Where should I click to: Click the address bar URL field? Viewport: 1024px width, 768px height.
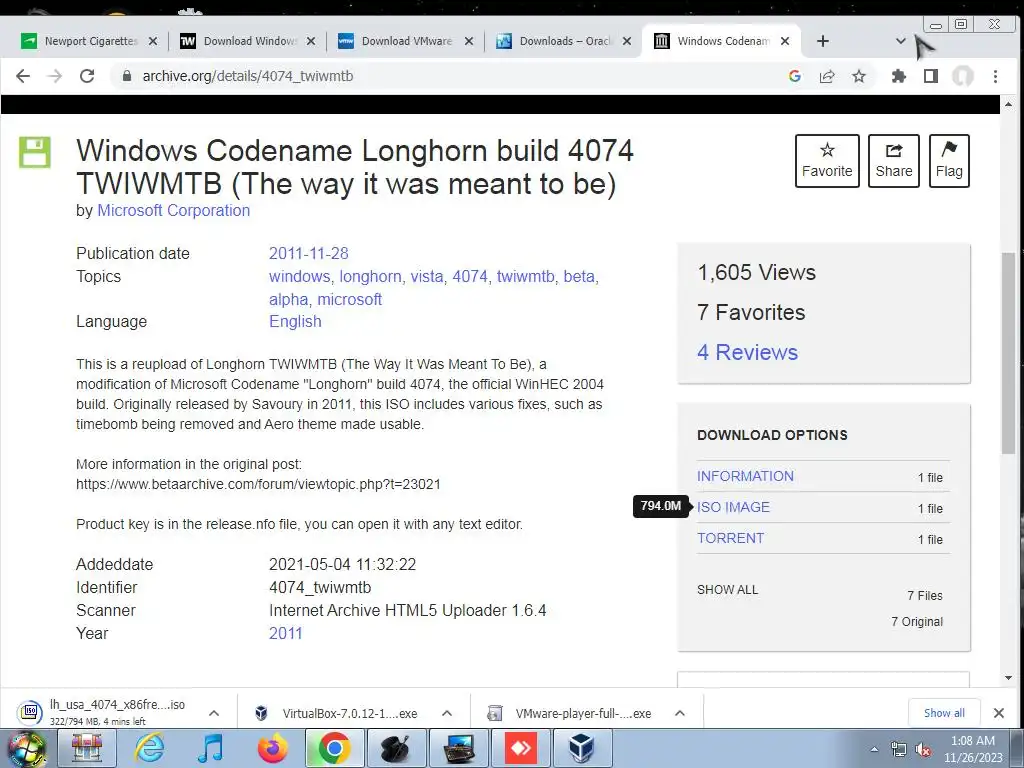tap(451, 76)
